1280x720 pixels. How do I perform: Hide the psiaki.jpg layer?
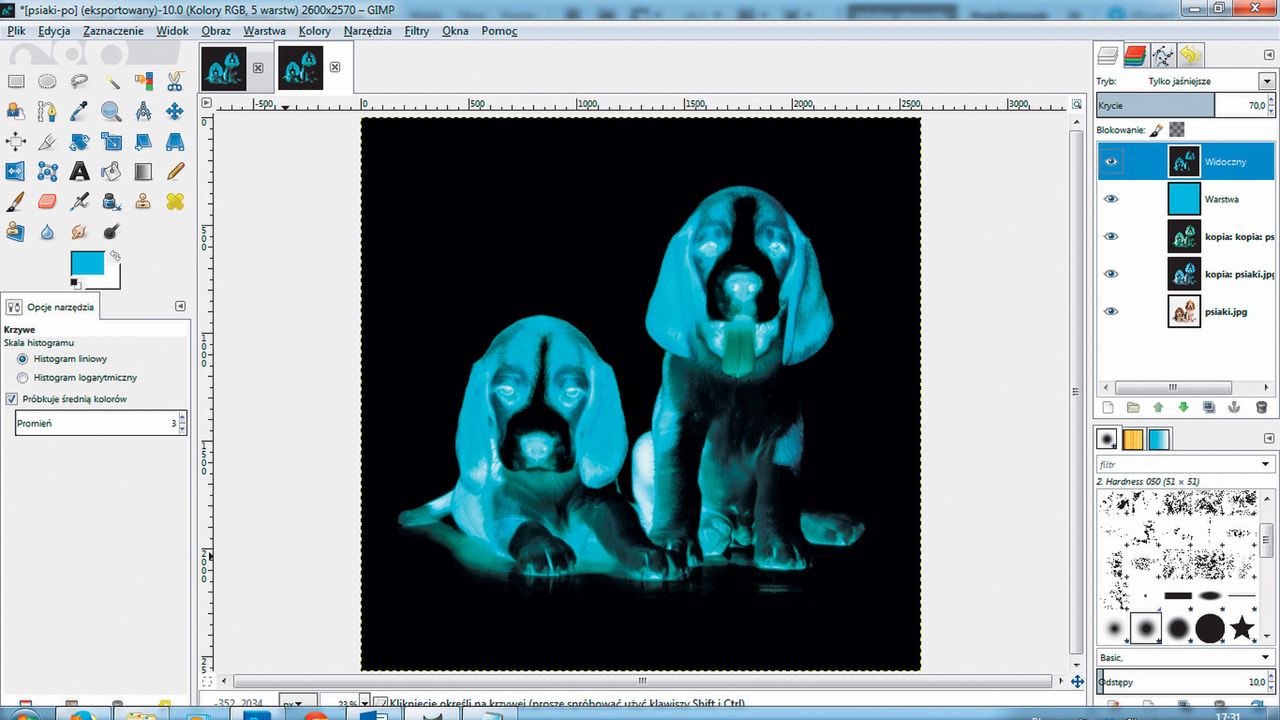tap(1111, 311)
